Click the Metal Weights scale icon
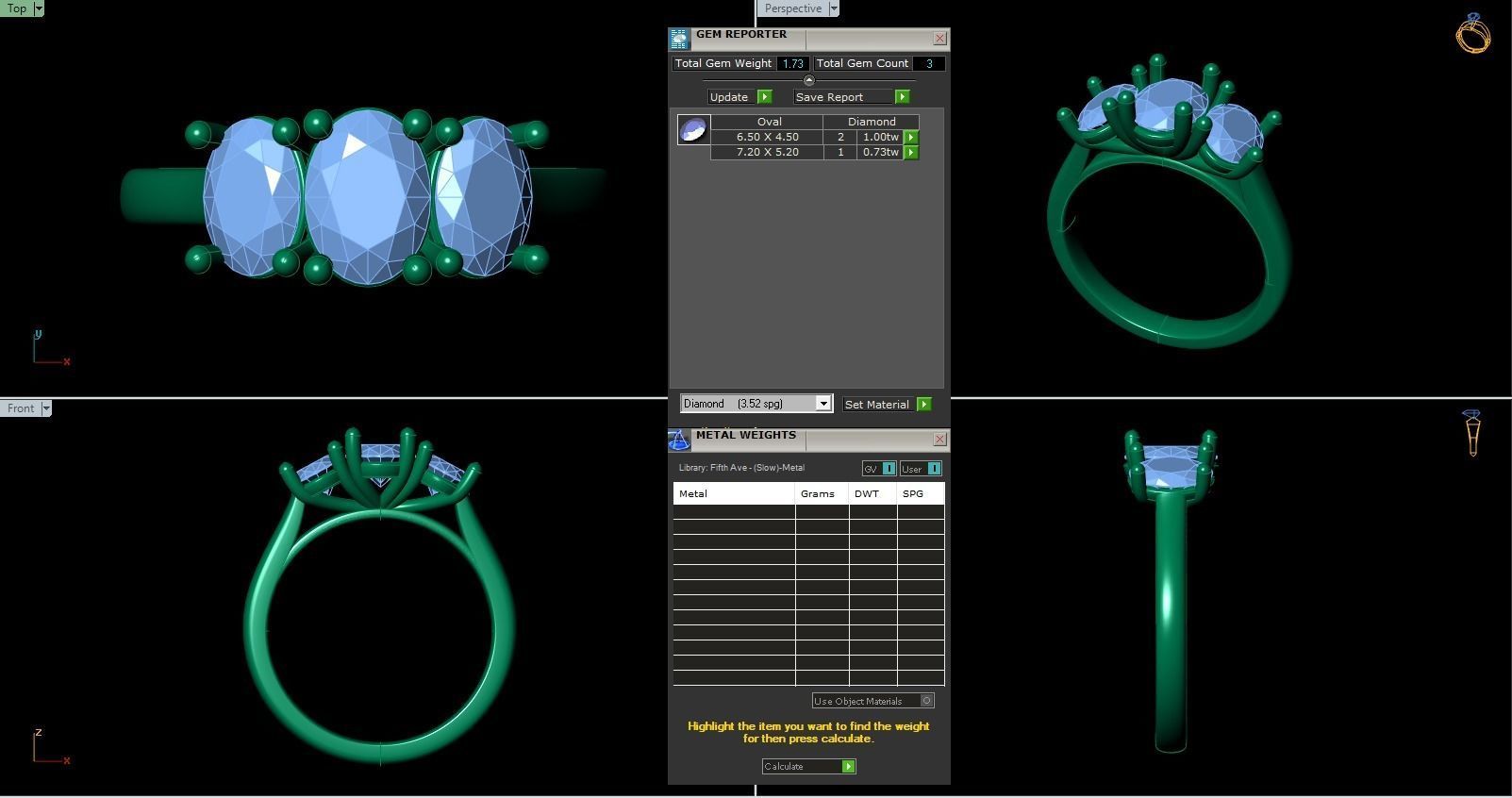Viewport: 1512px width, 798px height. coord(679,440)
